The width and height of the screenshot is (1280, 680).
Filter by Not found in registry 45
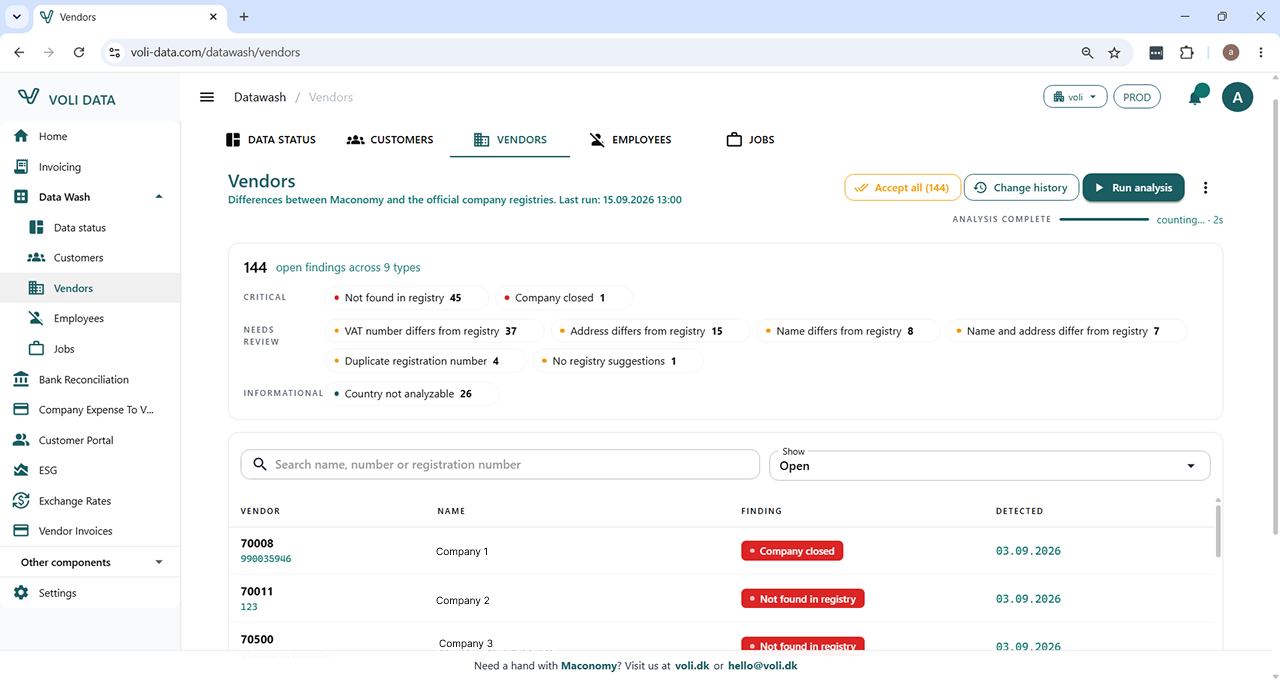tap(408, 298)
